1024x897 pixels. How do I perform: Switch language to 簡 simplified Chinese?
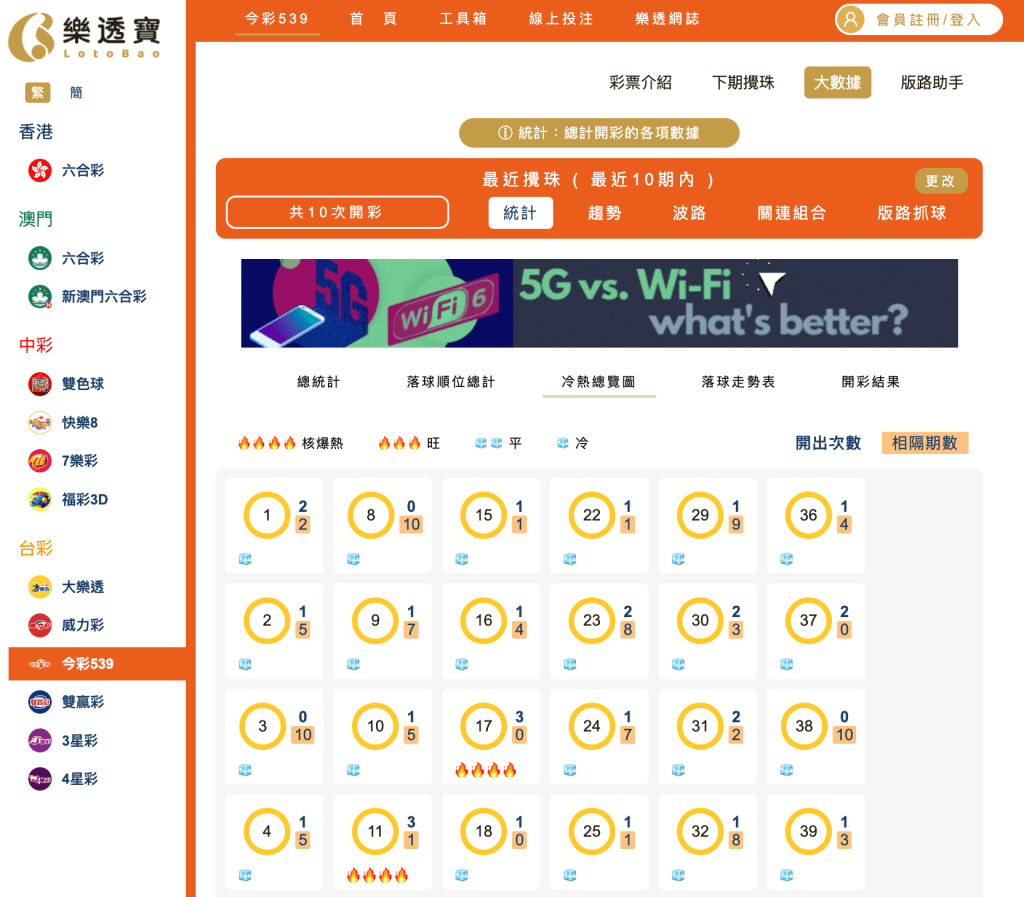tap(76, 91)
